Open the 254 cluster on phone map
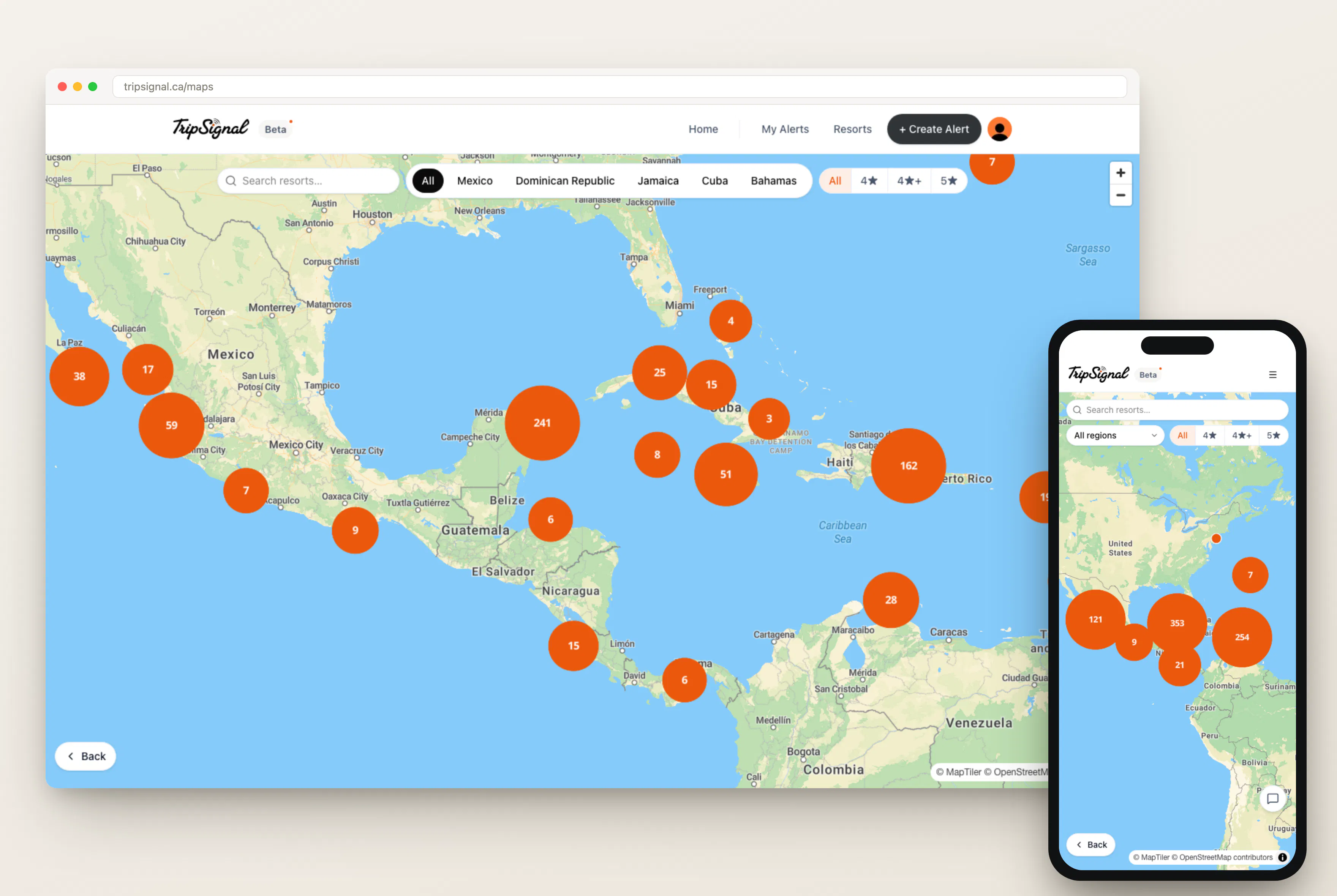 (x=1242, y=637)
